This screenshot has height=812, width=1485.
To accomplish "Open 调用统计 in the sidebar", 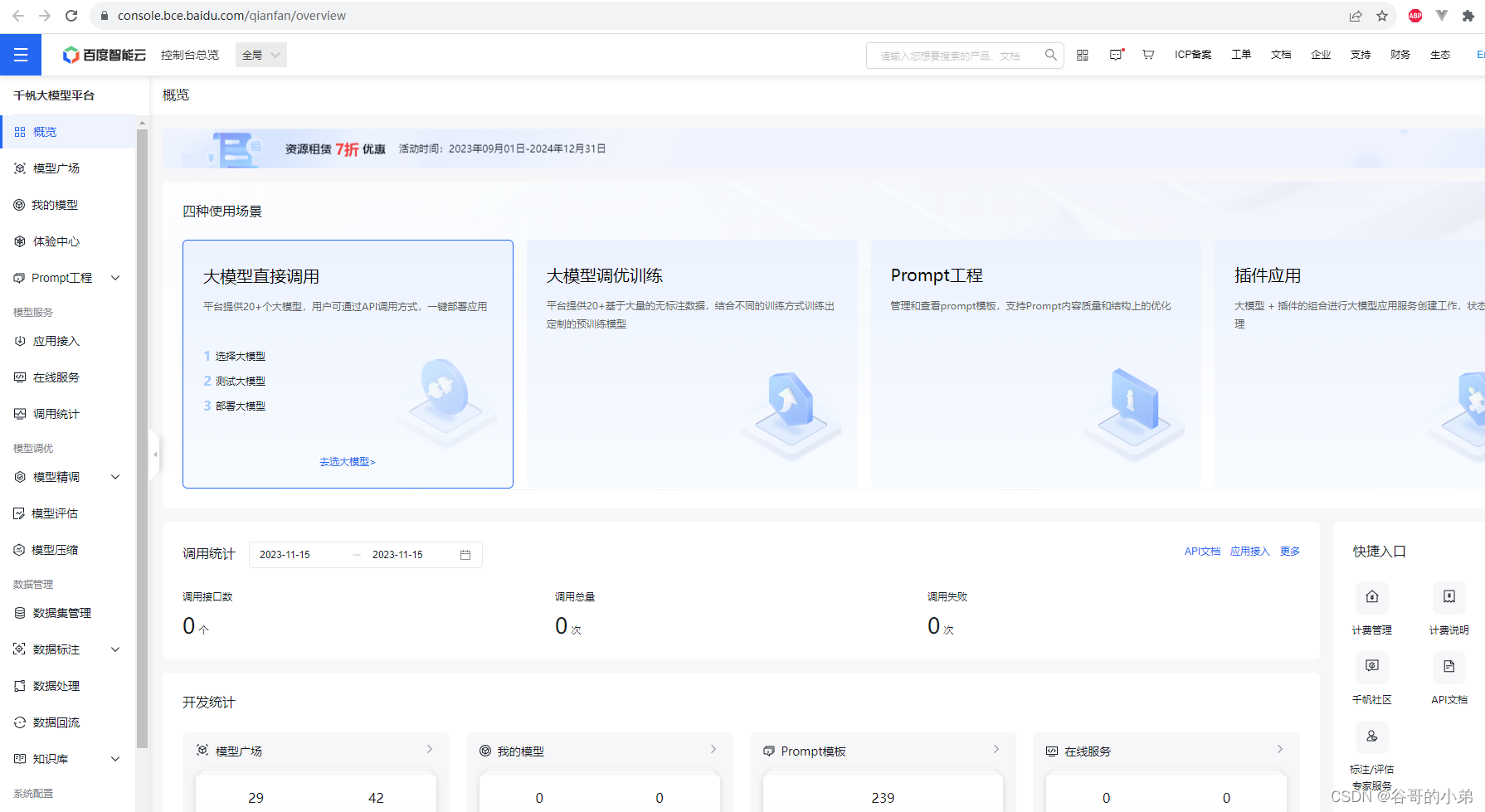I will point(68,414).
